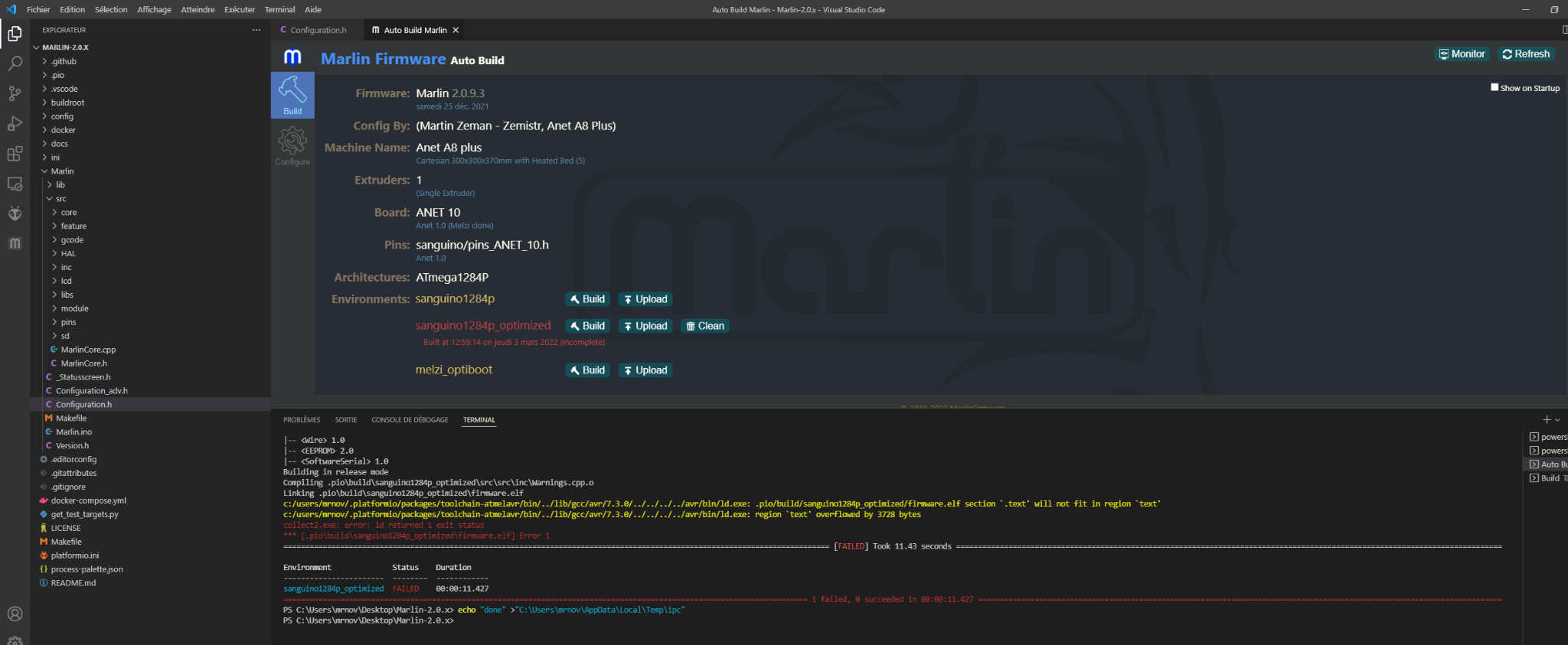Viewport: 1568px width, 645px height.
Task: Open the Sélection menu
Action: pyautogui.click(x=111, y=9)
